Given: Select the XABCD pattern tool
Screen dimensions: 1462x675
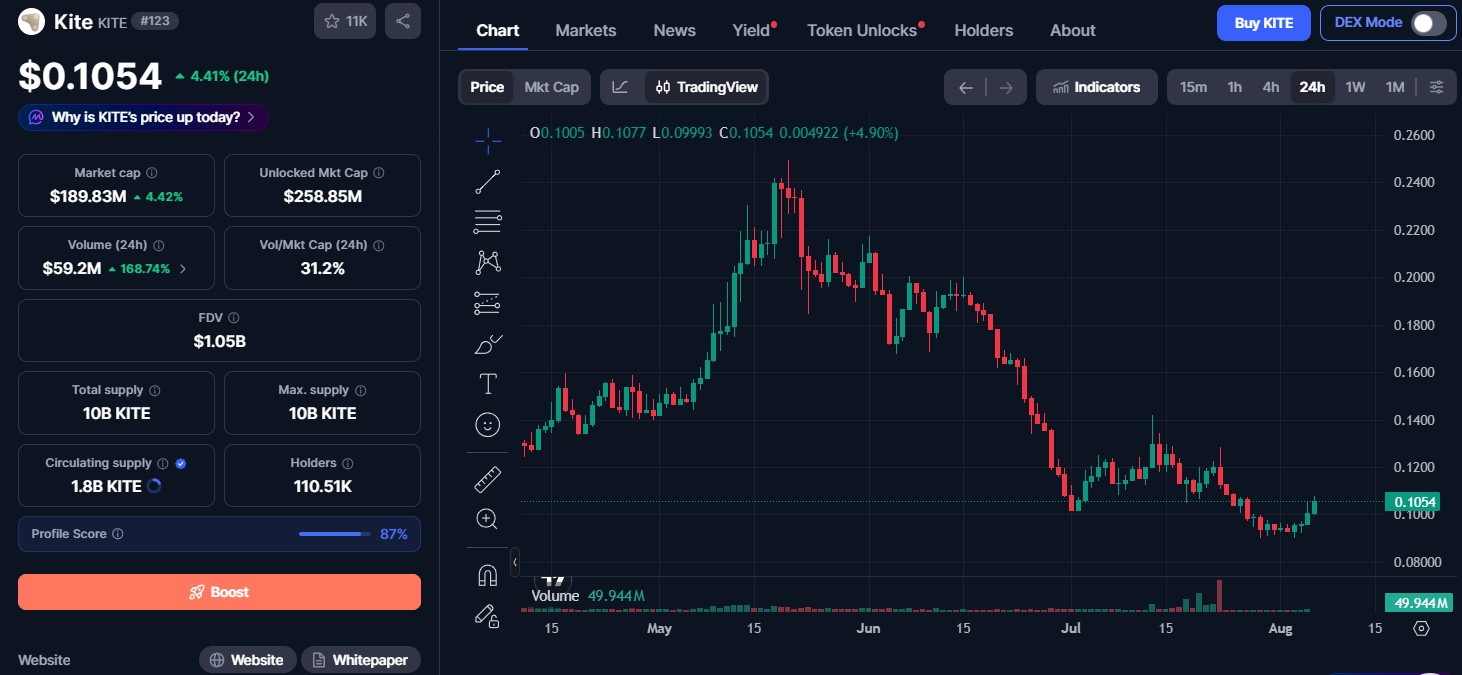Looking at the screenshot, I should click(488, 262).
